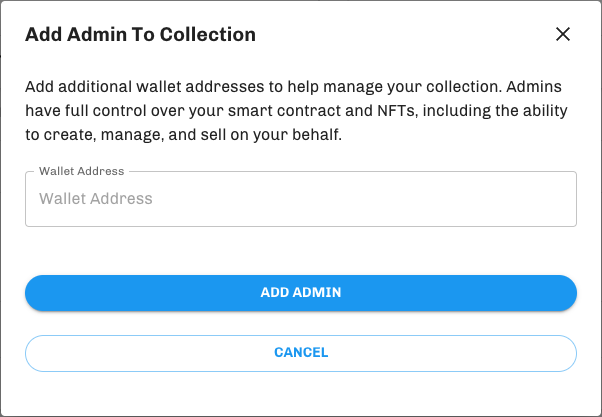Focus the Wallet Address input field

pos(301,199)
